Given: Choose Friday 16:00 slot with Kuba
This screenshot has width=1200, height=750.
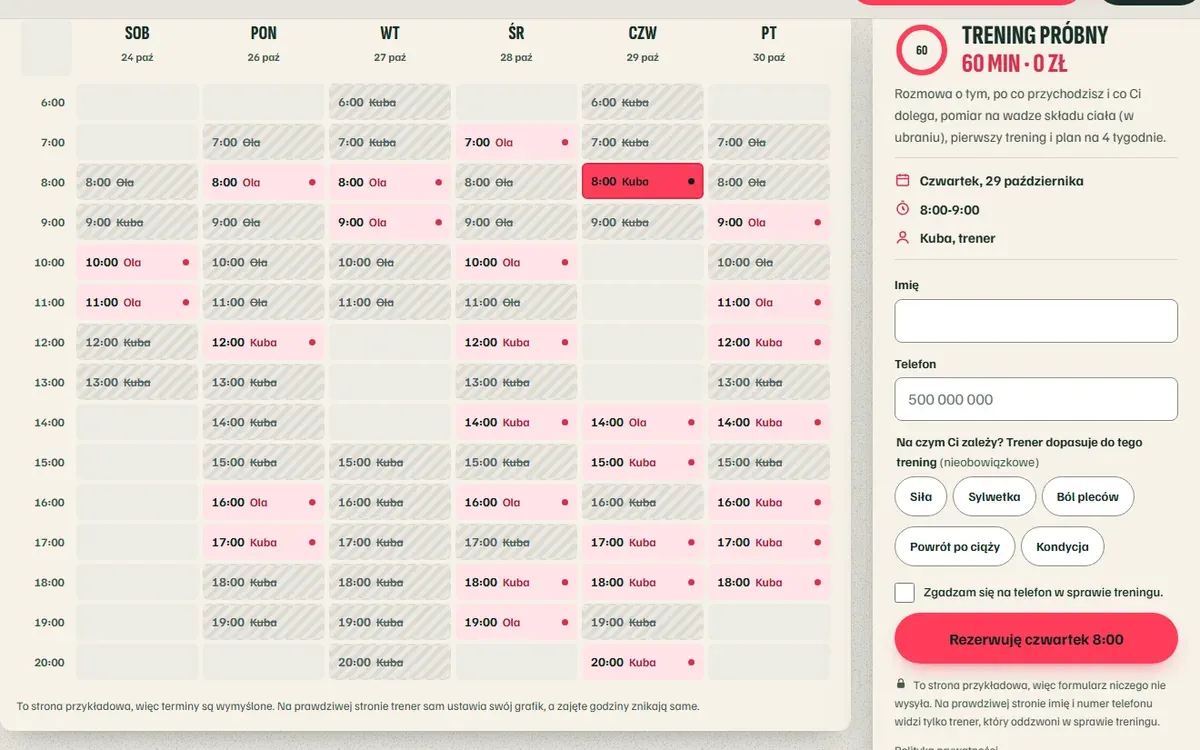Looking at the screenshot, I should (770, 502).
